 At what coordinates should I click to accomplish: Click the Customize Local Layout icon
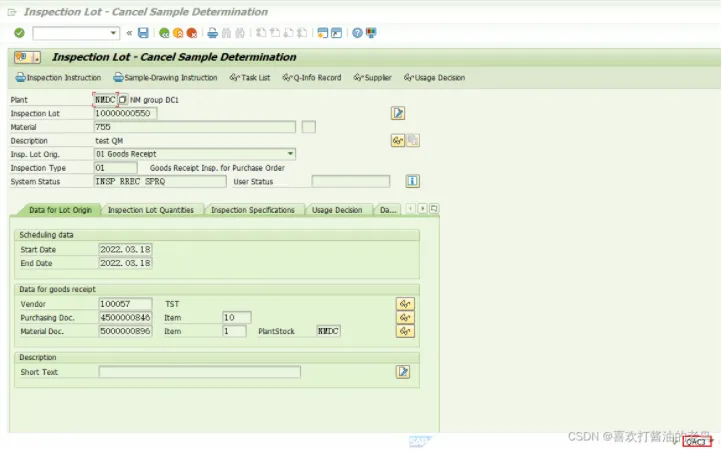pyautogui.click(x=371, y=33)
